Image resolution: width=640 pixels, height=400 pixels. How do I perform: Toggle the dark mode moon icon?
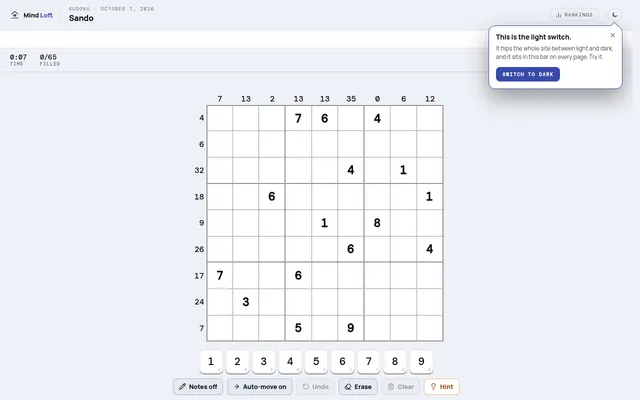click(614, 15)
